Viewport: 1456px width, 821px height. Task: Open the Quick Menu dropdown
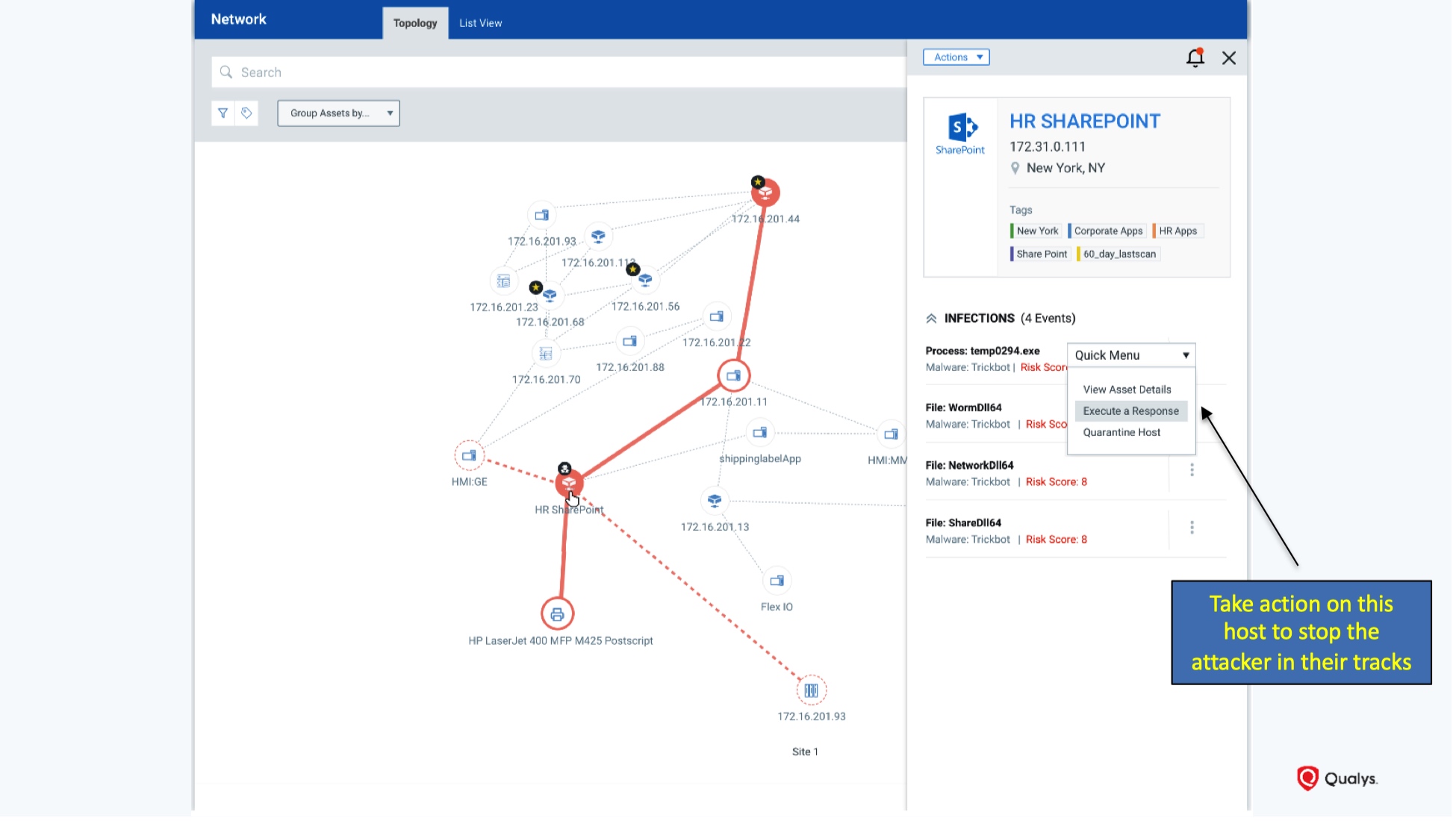[1131, 355]
